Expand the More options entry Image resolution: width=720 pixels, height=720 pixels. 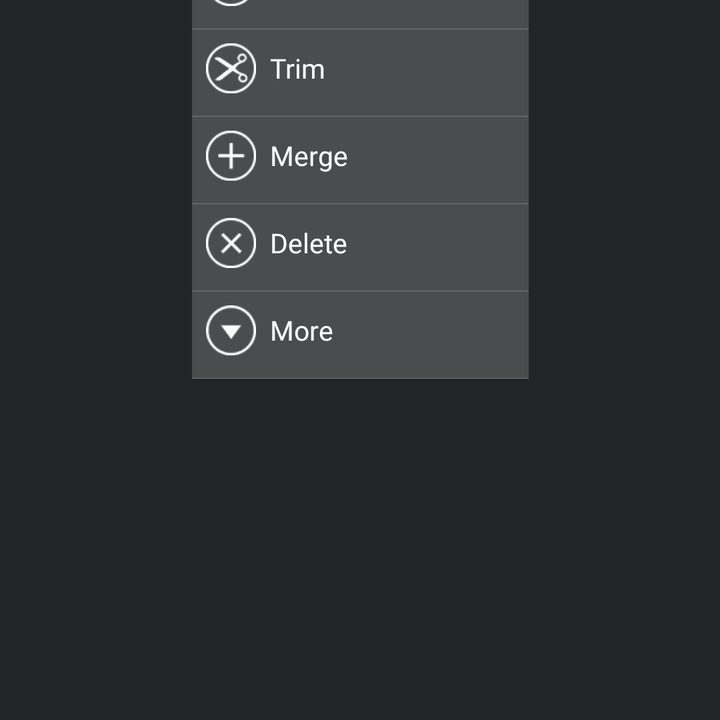coord(360,335)
